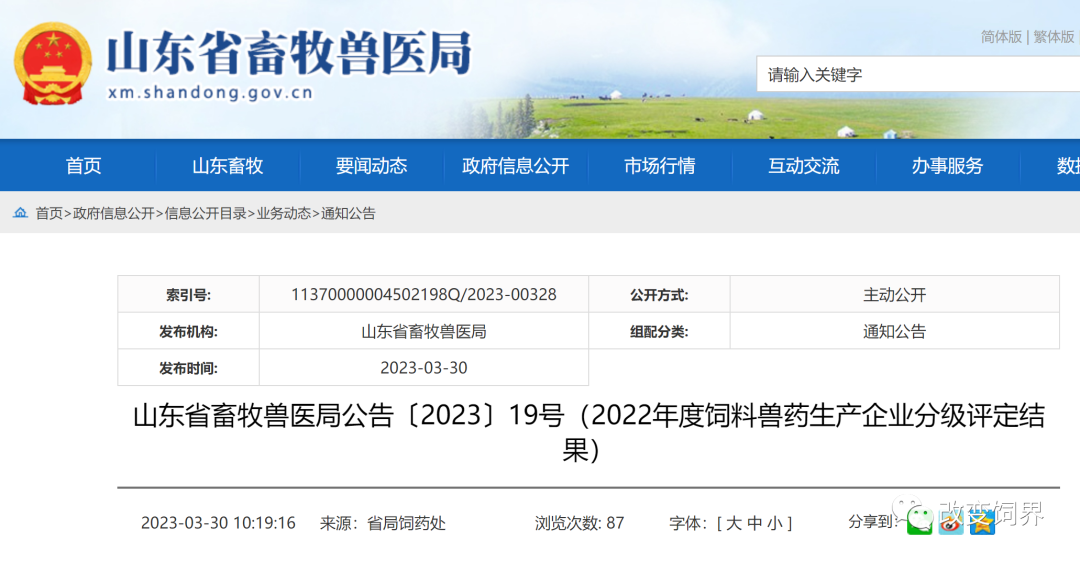This screenshot has height=561, width=1080.
Task: Open the 办事服务 menu item
Action: point(947,166)
